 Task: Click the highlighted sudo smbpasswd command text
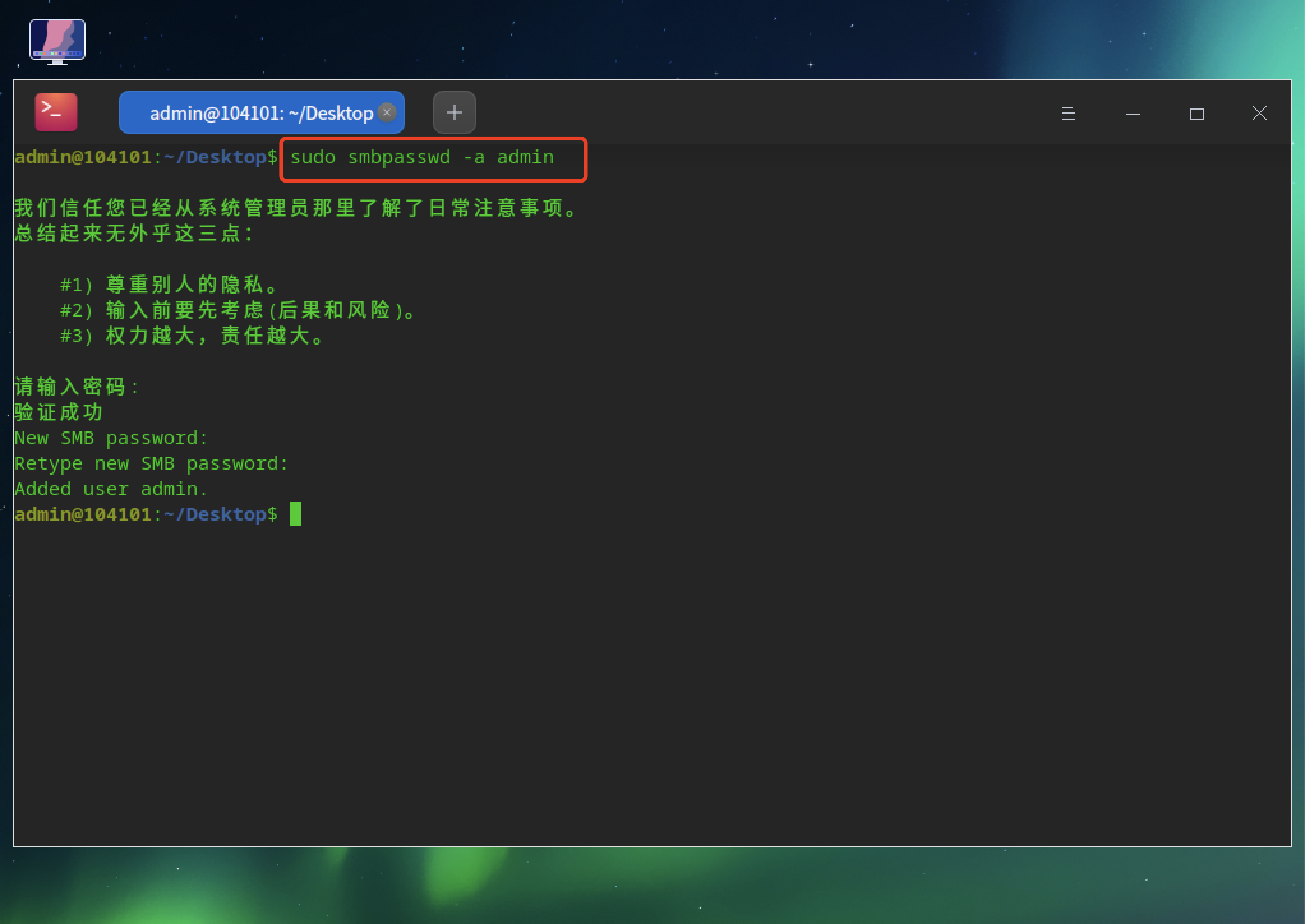pyautogui.click(x=422, y=158)
